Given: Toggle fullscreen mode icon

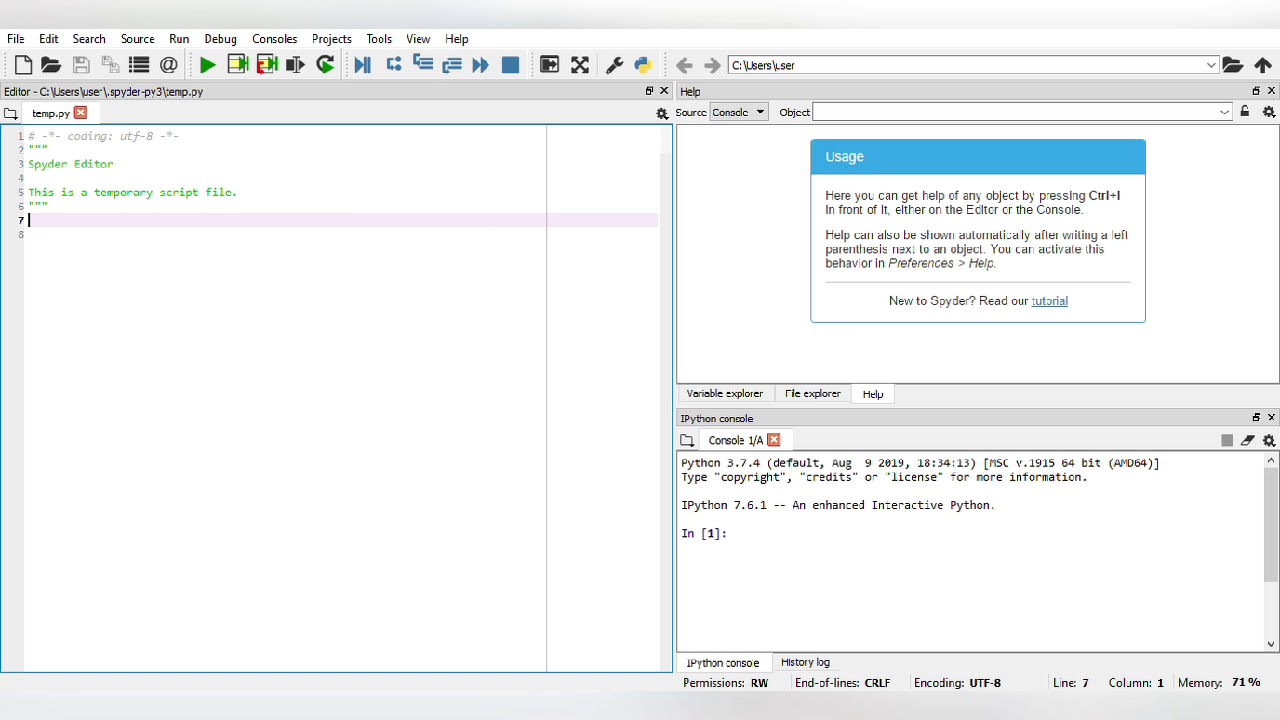Looking at the screenshot, I should 580,65.
